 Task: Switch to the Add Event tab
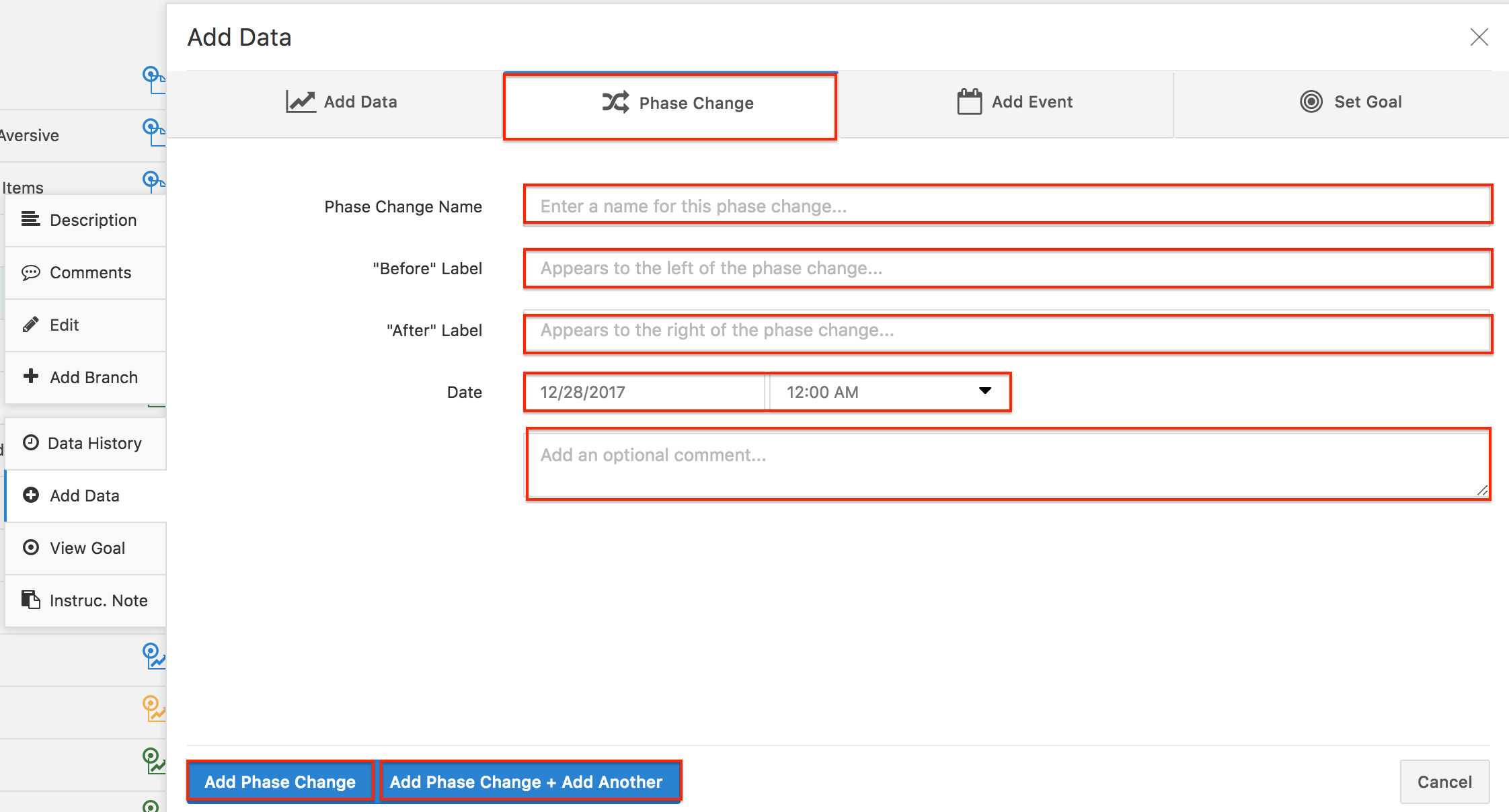coord(1015,101)
